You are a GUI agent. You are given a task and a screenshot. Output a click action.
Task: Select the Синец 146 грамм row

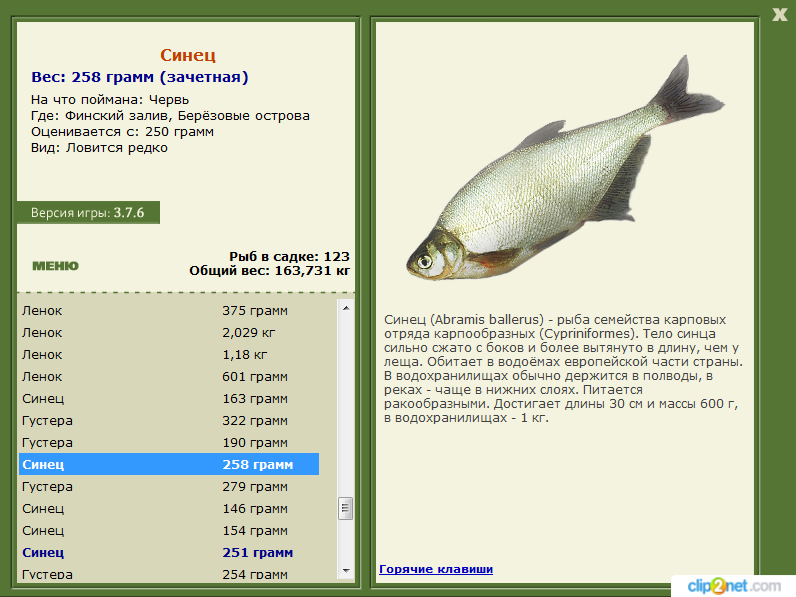pyautogui.click(x=169, y=509)
